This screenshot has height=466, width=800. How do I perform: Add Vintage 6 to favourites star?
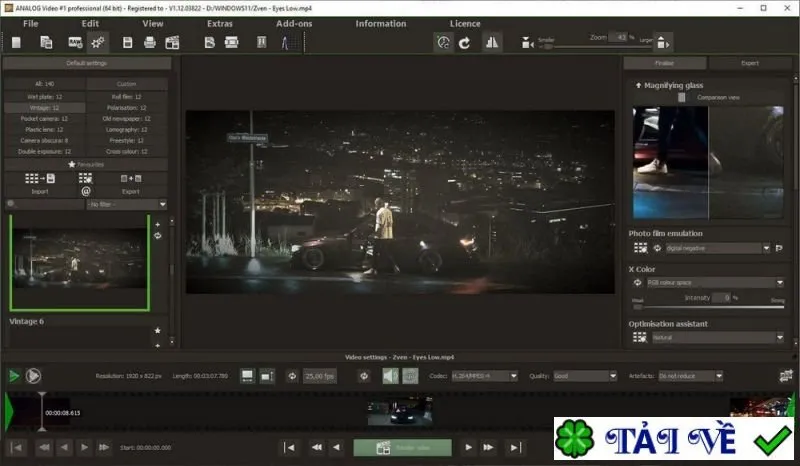click(158, 331)
